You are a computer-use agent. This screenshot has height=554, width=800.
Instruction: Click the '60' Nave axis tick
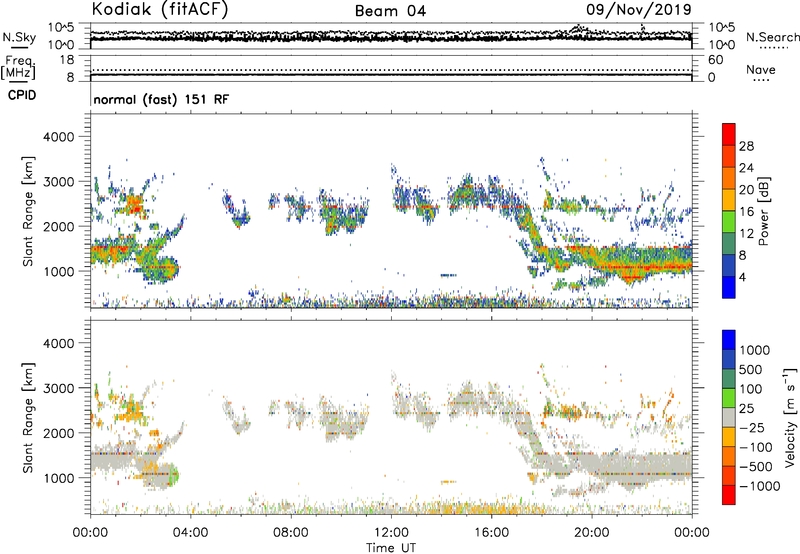(715, 60)
